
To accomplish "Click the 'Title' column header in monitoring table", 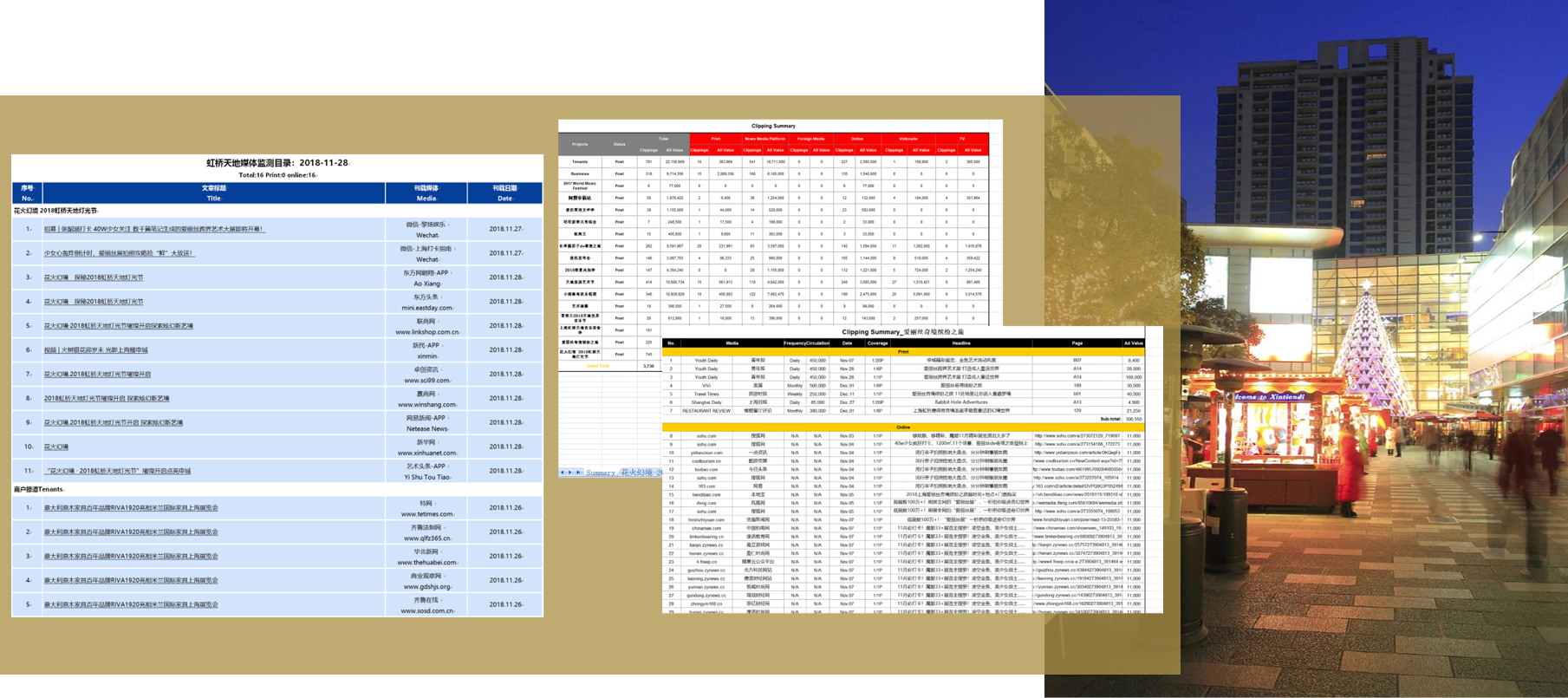I will (213, 193).
